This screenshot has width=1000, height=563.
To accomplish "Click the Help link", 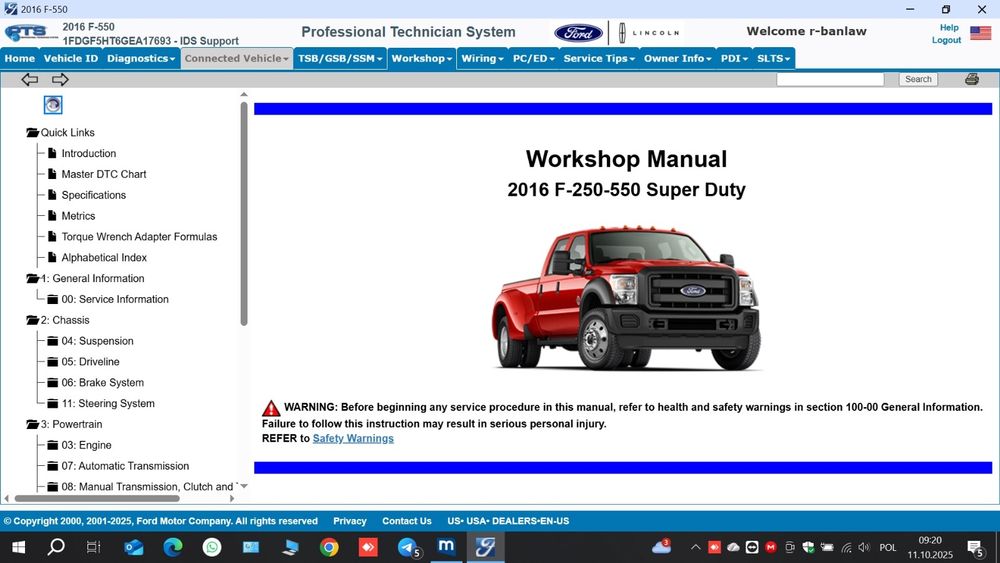I will (x=949, y=27).
